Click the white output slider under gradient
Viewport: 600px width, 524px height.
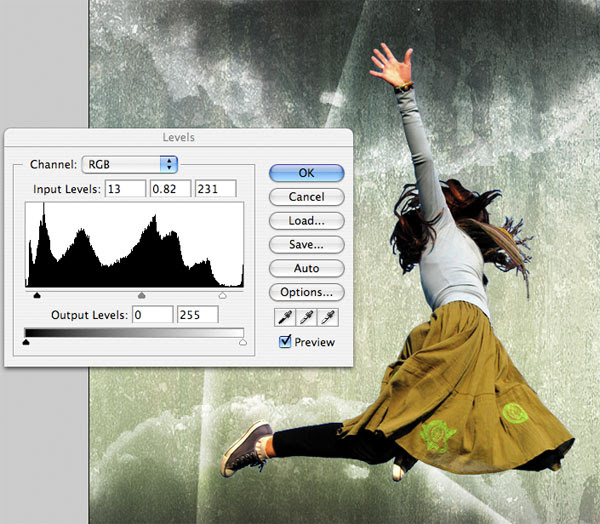click(243, 342)
